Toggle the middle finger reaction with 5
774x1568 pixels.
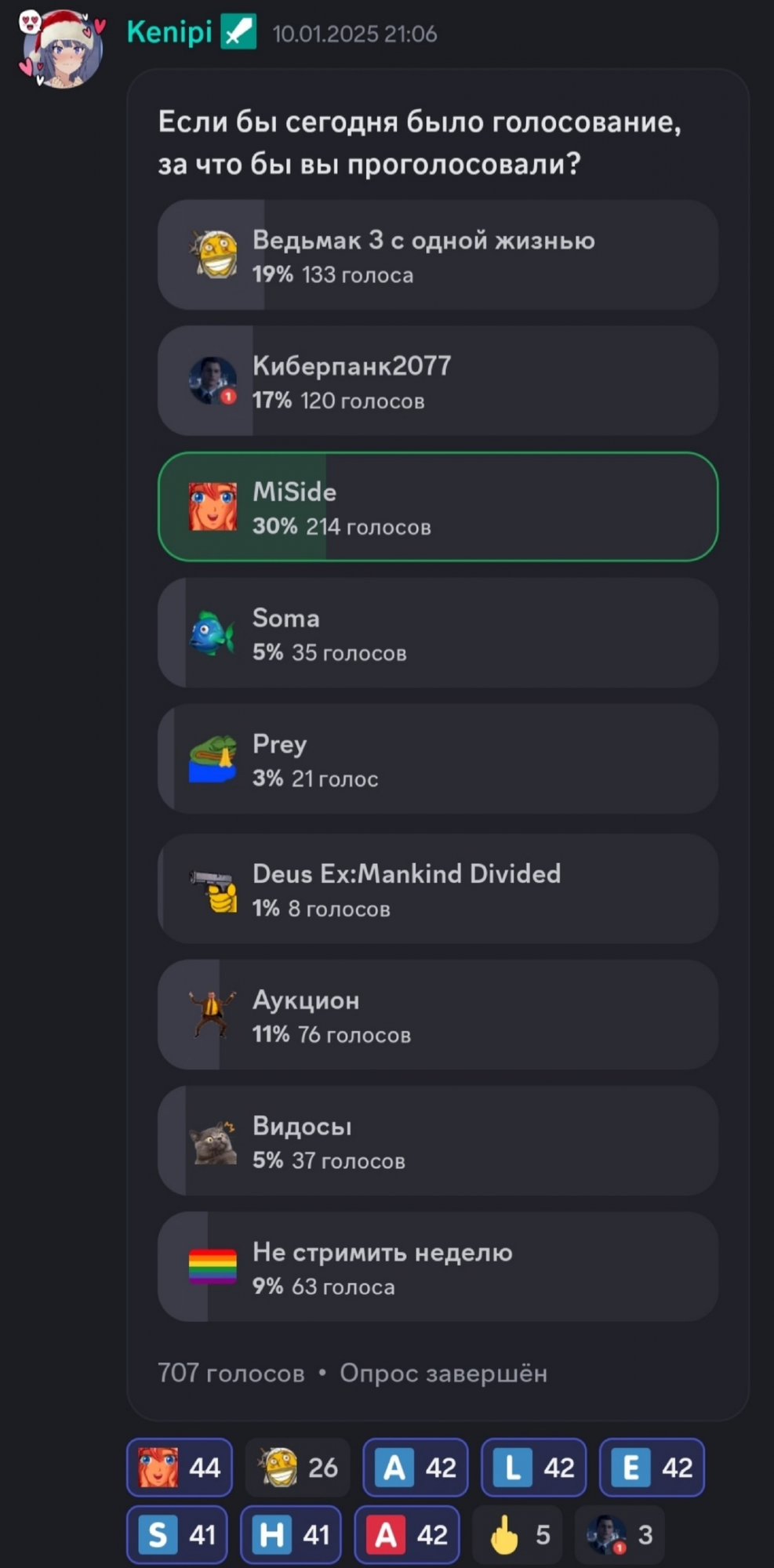[518, 1534]
